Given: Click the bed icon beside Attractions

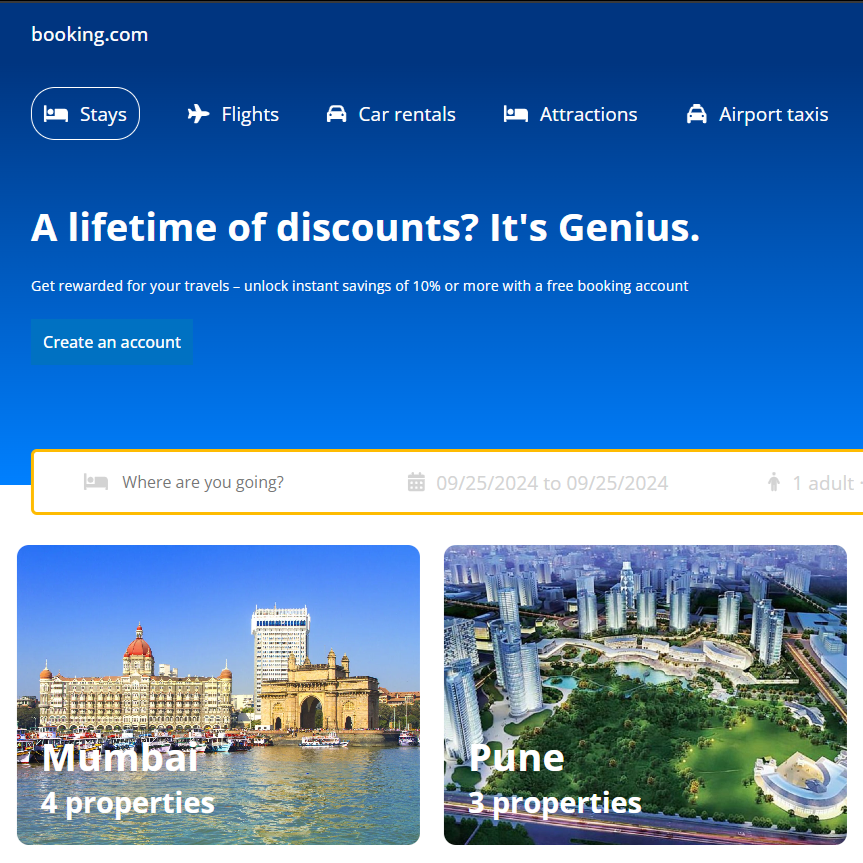Looking at the screenshot, I should click(516, 114).
